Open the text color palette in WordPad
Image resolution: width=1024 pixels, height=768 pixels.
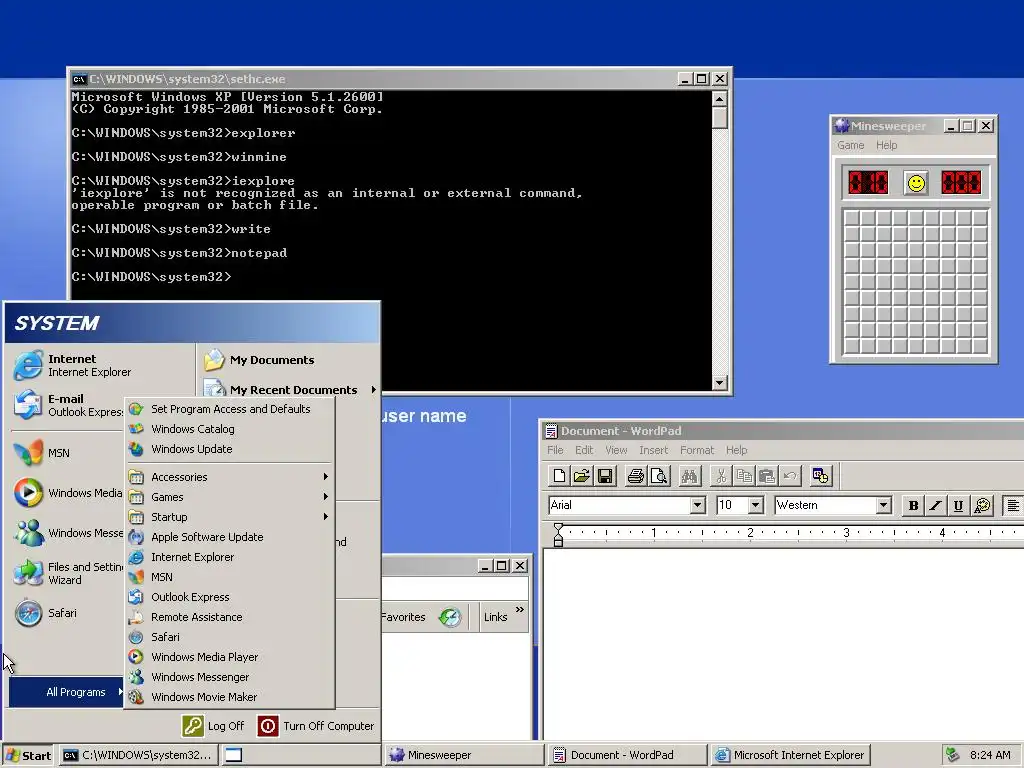(x=982, y=505)
